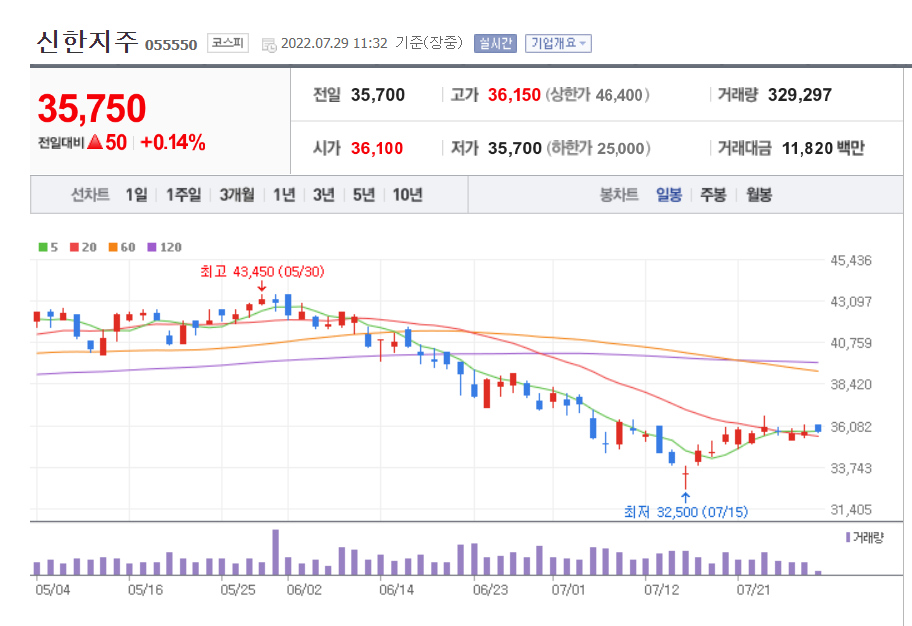Click the 최고 43,450 (05/30) label
This screenshot has width=912, height=626.
click(262, 272)
